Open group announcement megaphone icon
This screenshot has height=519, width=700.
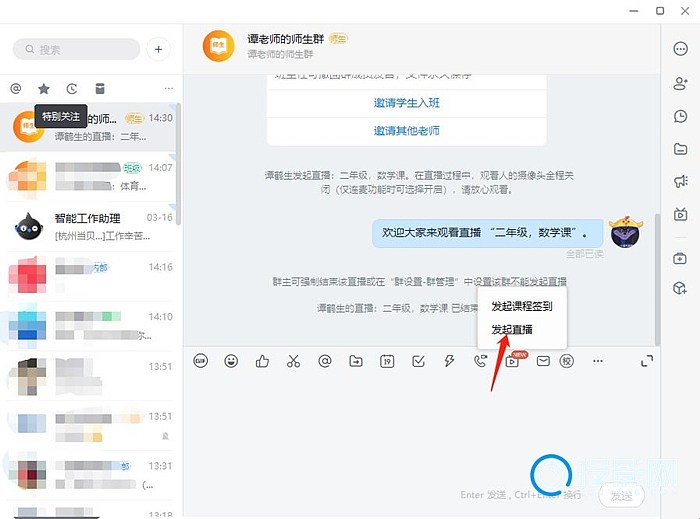[680, 181]
